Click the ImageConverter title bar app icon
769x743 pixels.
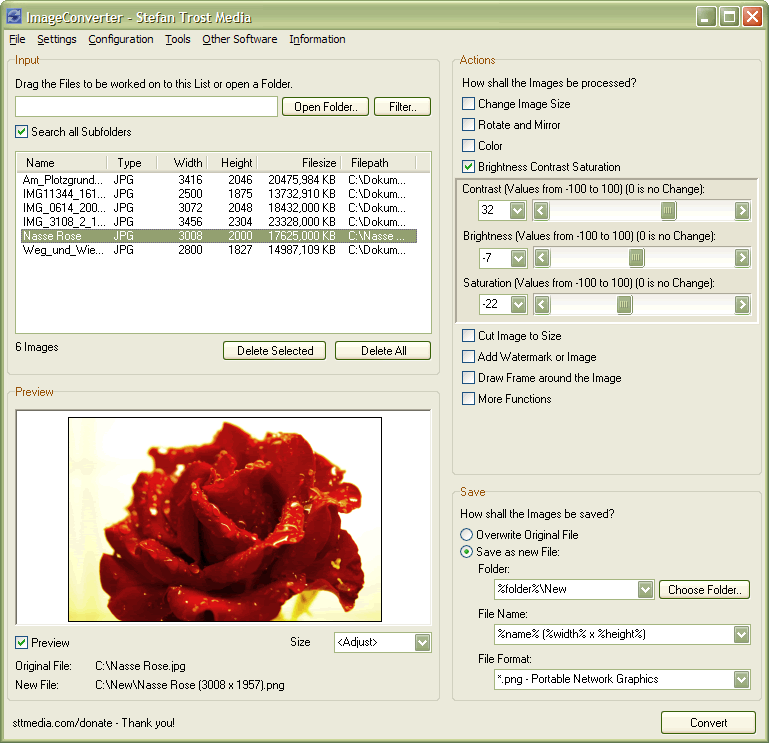pyautogui.click(x=14, y=17)
